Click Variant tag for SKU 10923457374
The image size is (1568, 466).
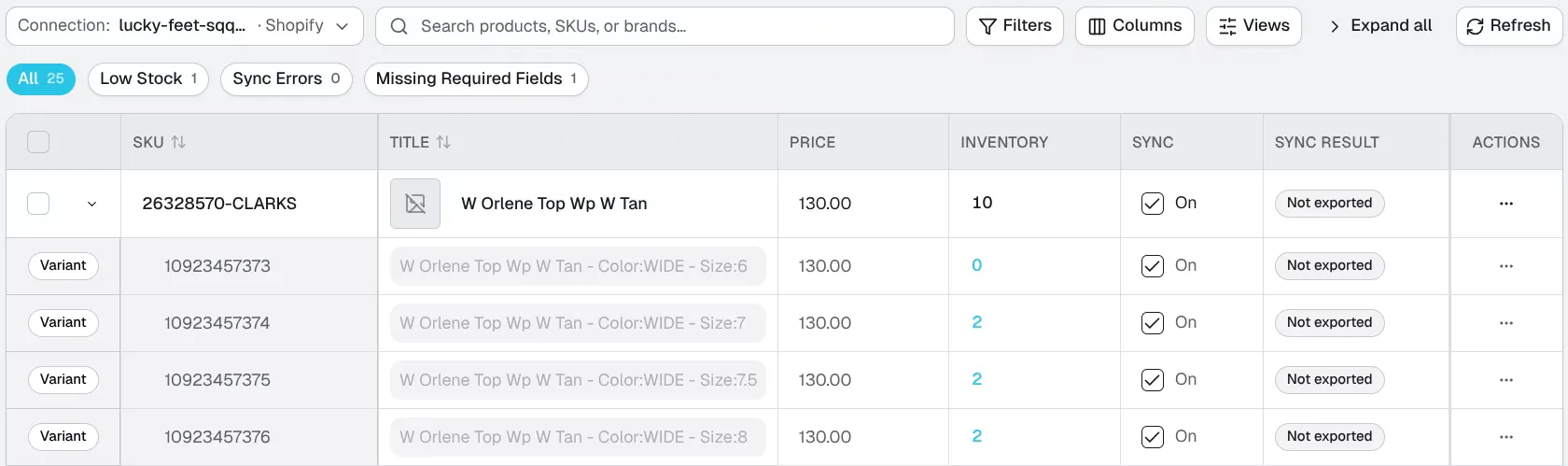click(x=63, y=323)
